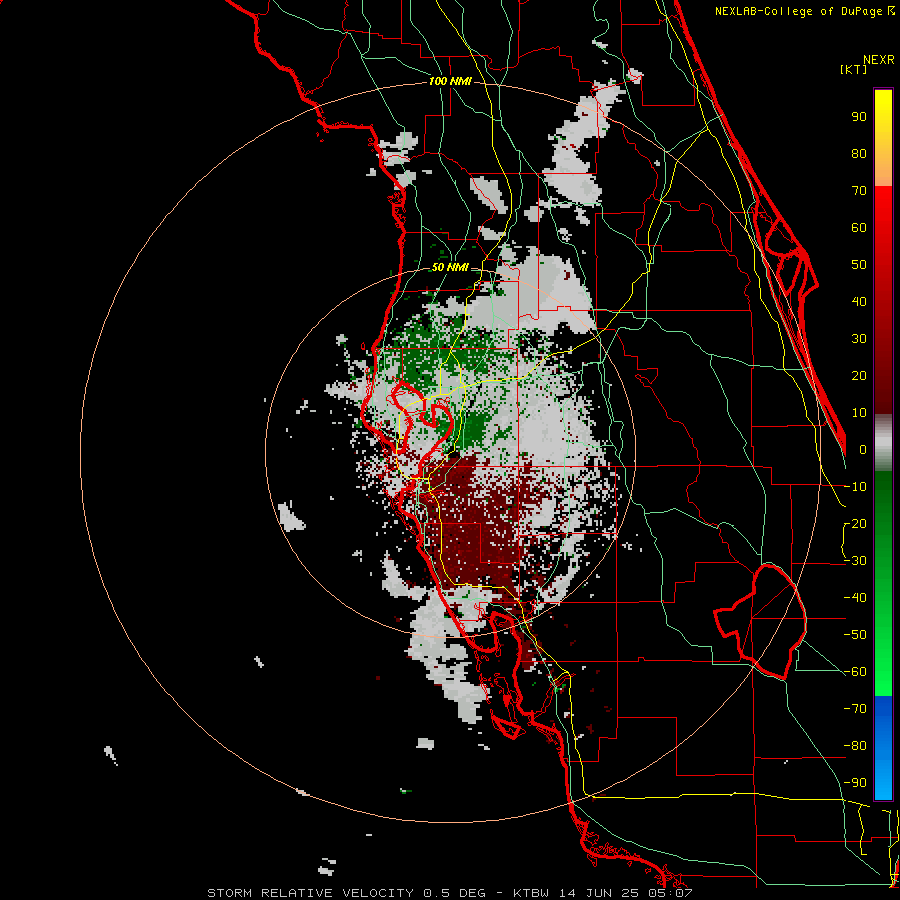Click the blue segment of the color bar
This screenshot has height=900, width=900.
tap(883, 748)
